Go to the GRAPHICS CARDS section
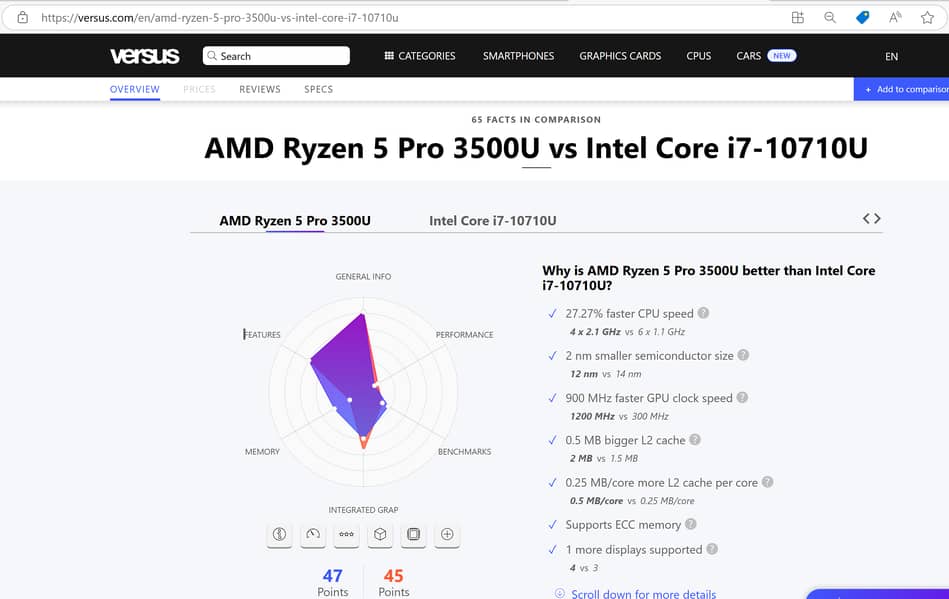Viewport: 949px width, 599px height. (620, 56)
